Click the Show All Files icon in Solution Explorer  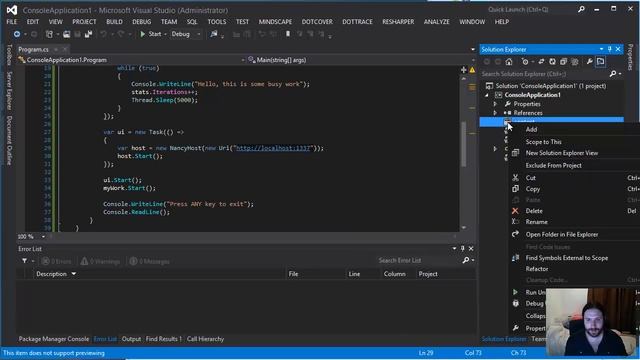pyautogui.click(x=575, y=62)
